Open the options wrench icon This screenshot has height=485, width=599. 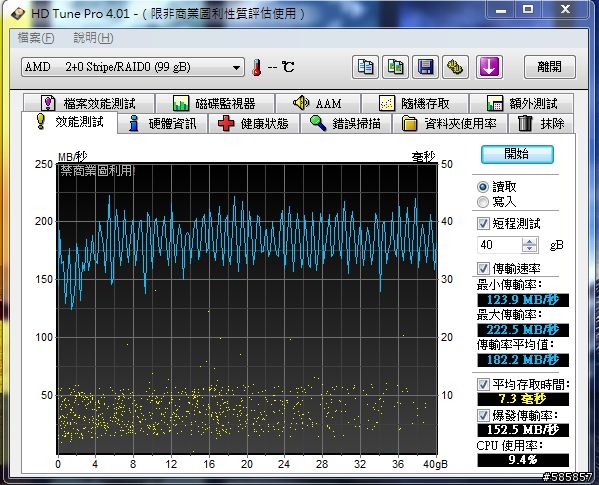(x=455, y=67)
